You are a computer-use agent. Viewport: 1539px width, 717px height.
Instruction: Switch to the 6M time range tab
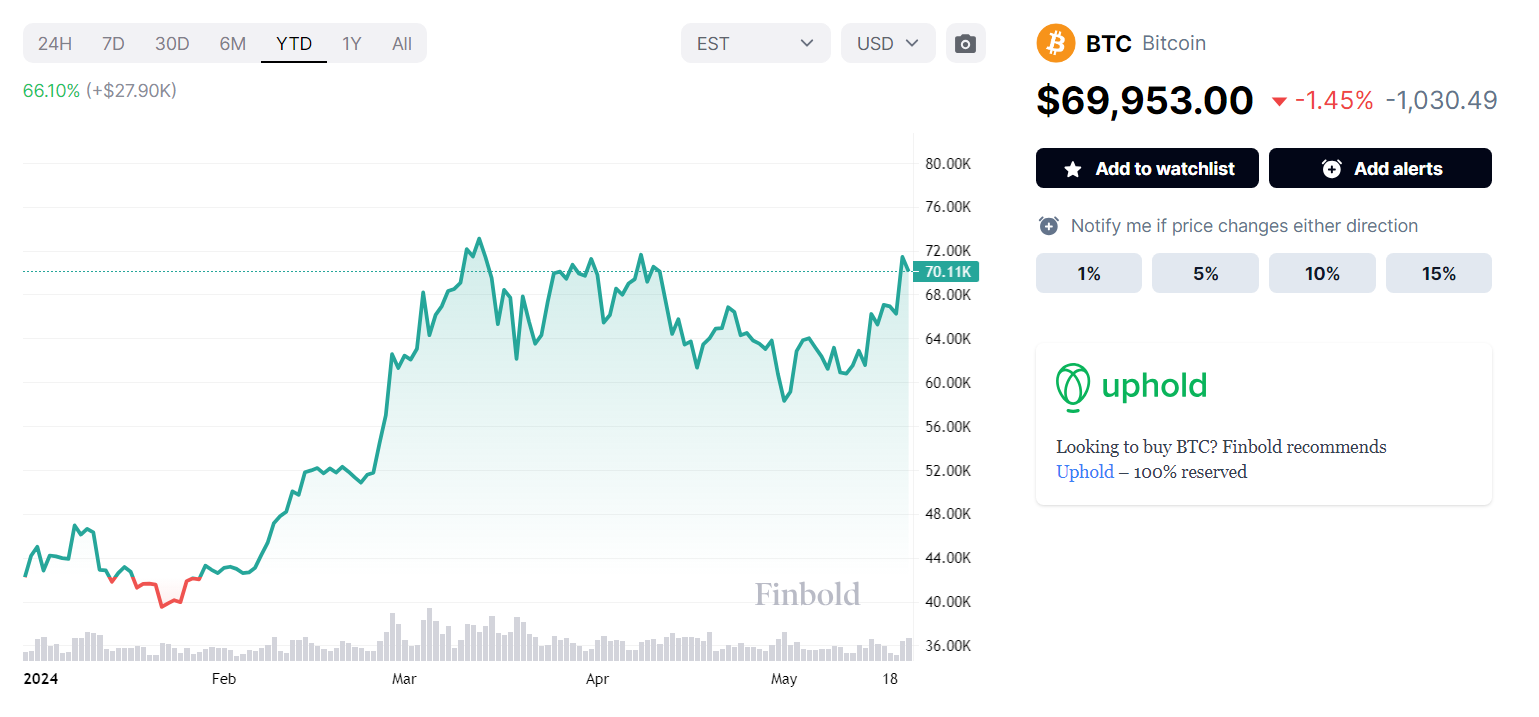[232, 44]
